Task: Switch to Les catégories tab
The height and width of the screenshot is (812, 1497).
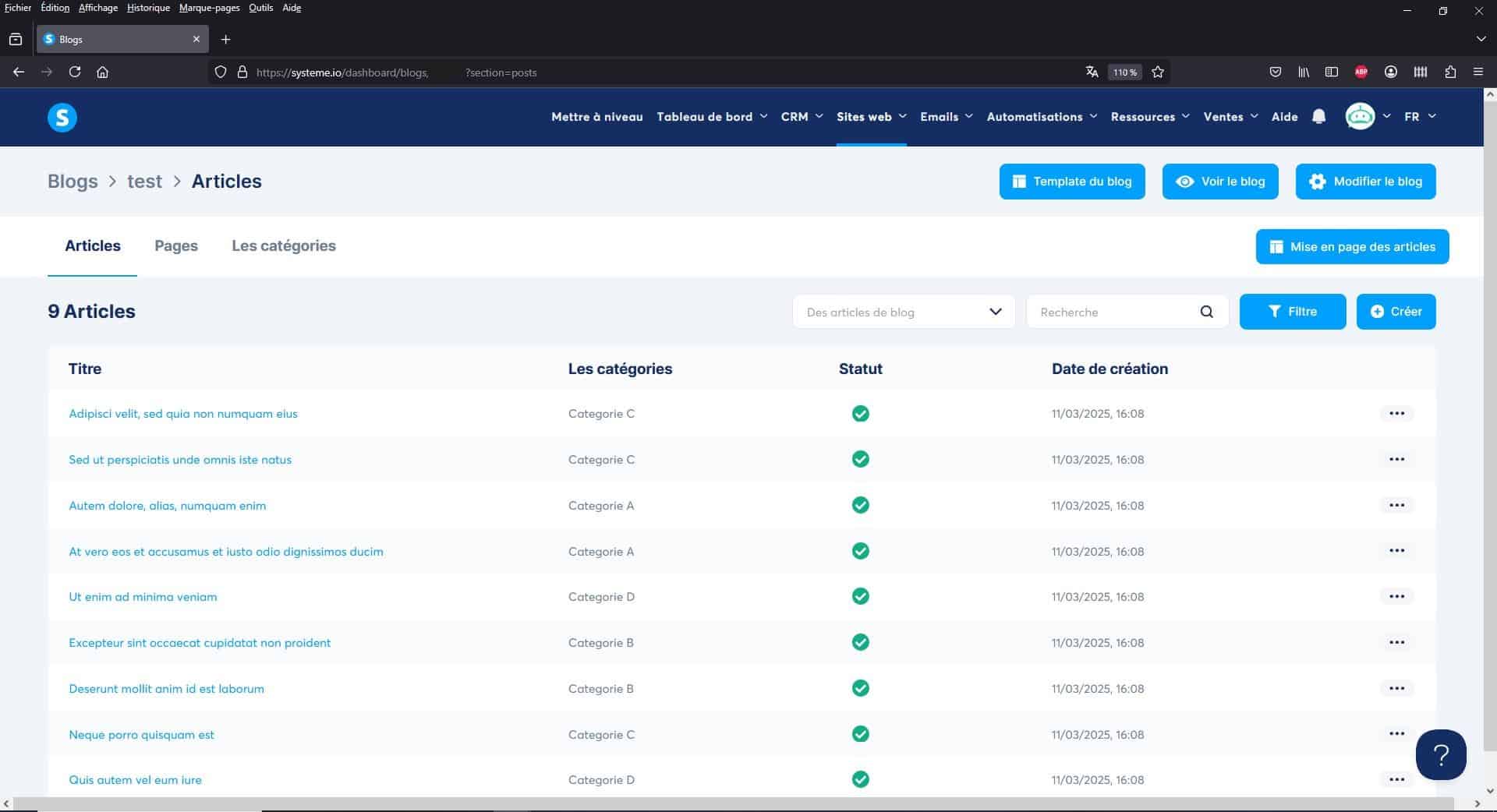Action: coord(284,245)
